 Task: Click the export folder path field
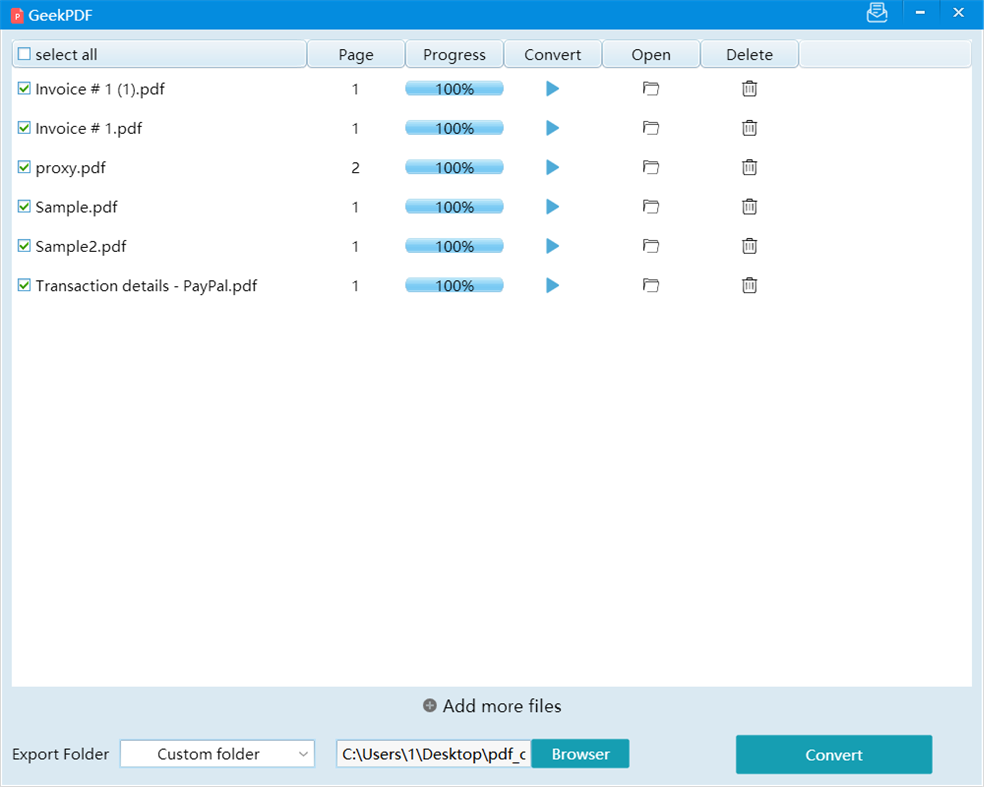[432, 754]
